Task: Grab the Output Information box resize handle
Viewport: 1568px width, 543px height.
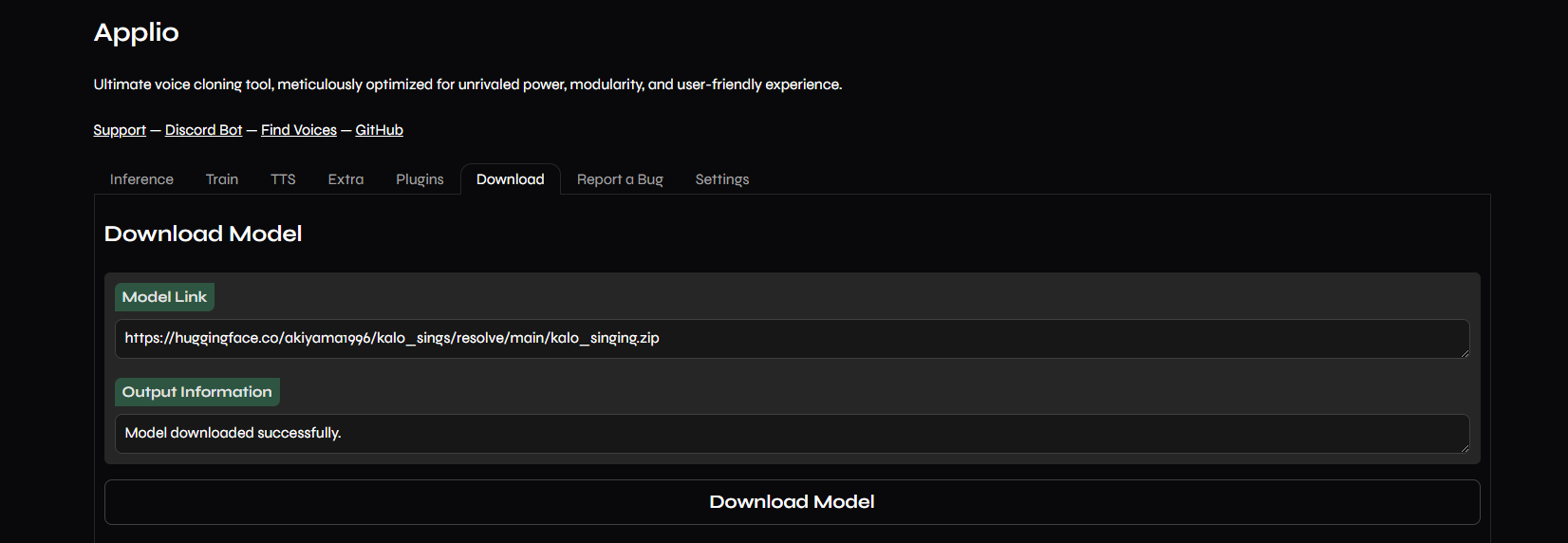Action: coord(1465,448)
